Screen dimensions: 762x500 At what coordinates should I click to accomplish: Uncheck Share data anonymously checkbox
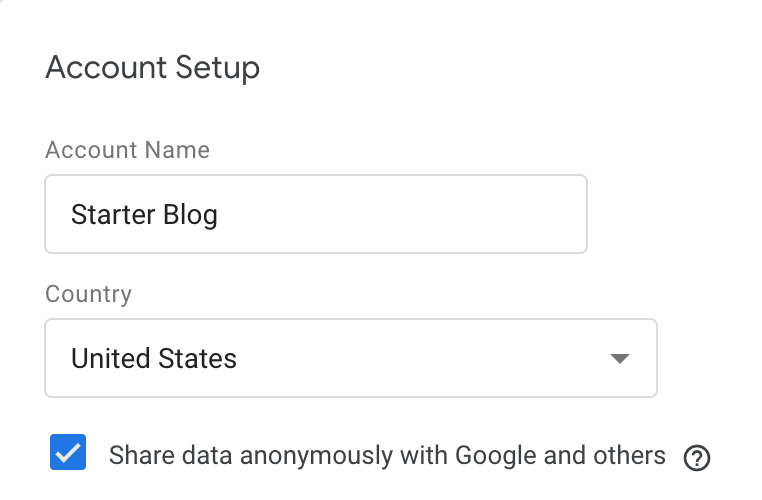(68, 452)
